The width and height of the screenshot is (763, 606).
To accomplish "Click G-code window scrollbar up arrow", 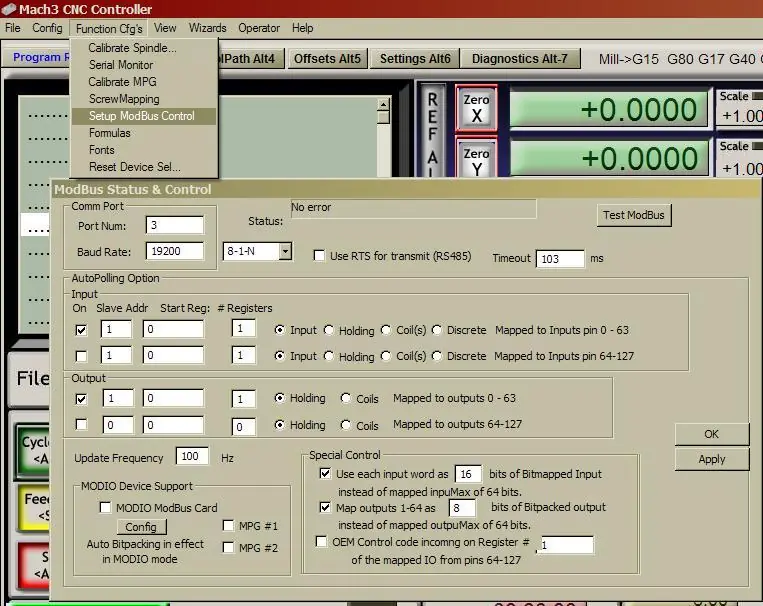I will coord(383,104).
